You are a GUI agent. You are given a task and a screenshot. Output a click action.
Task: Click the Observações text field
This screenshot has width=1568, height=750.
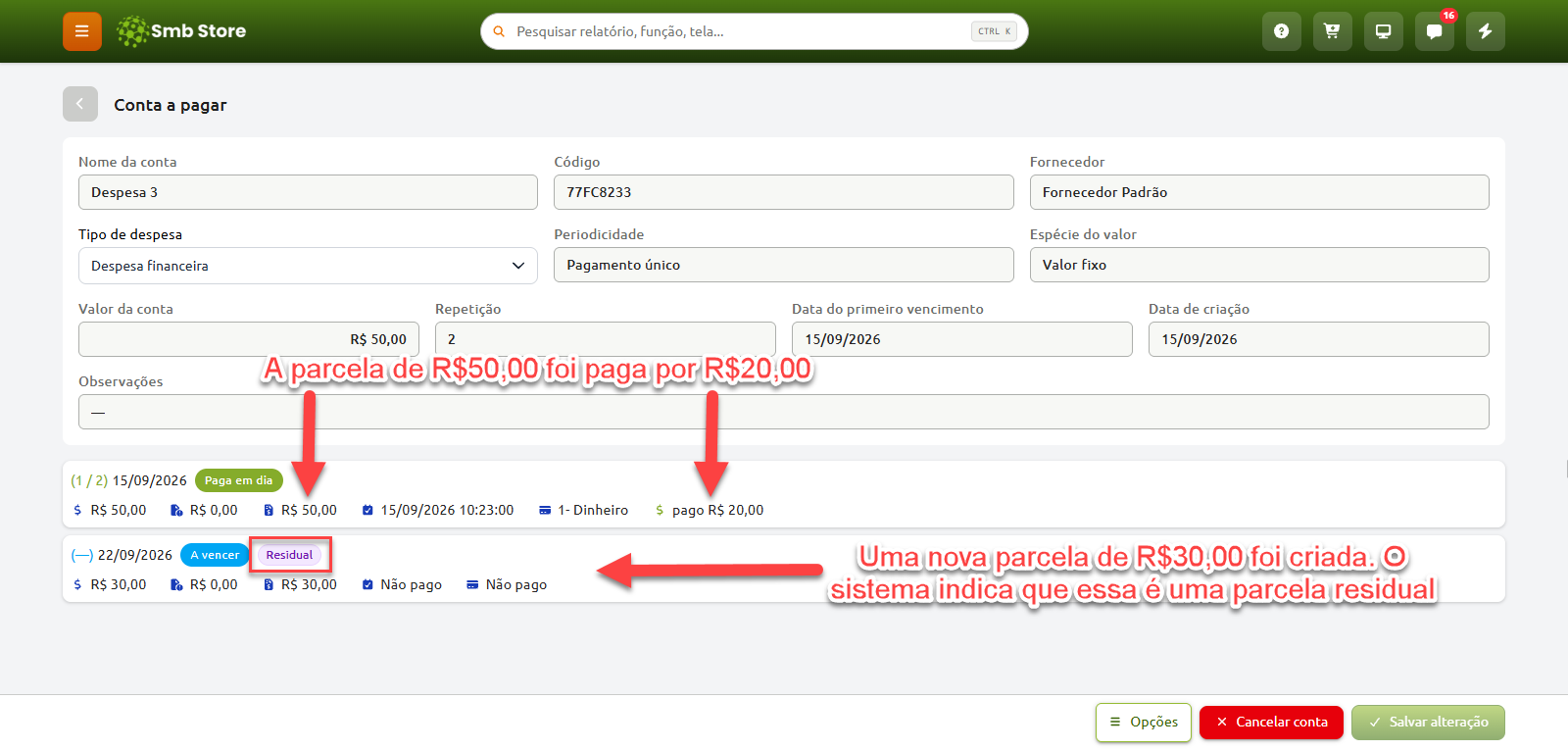[x=784, y=412]
